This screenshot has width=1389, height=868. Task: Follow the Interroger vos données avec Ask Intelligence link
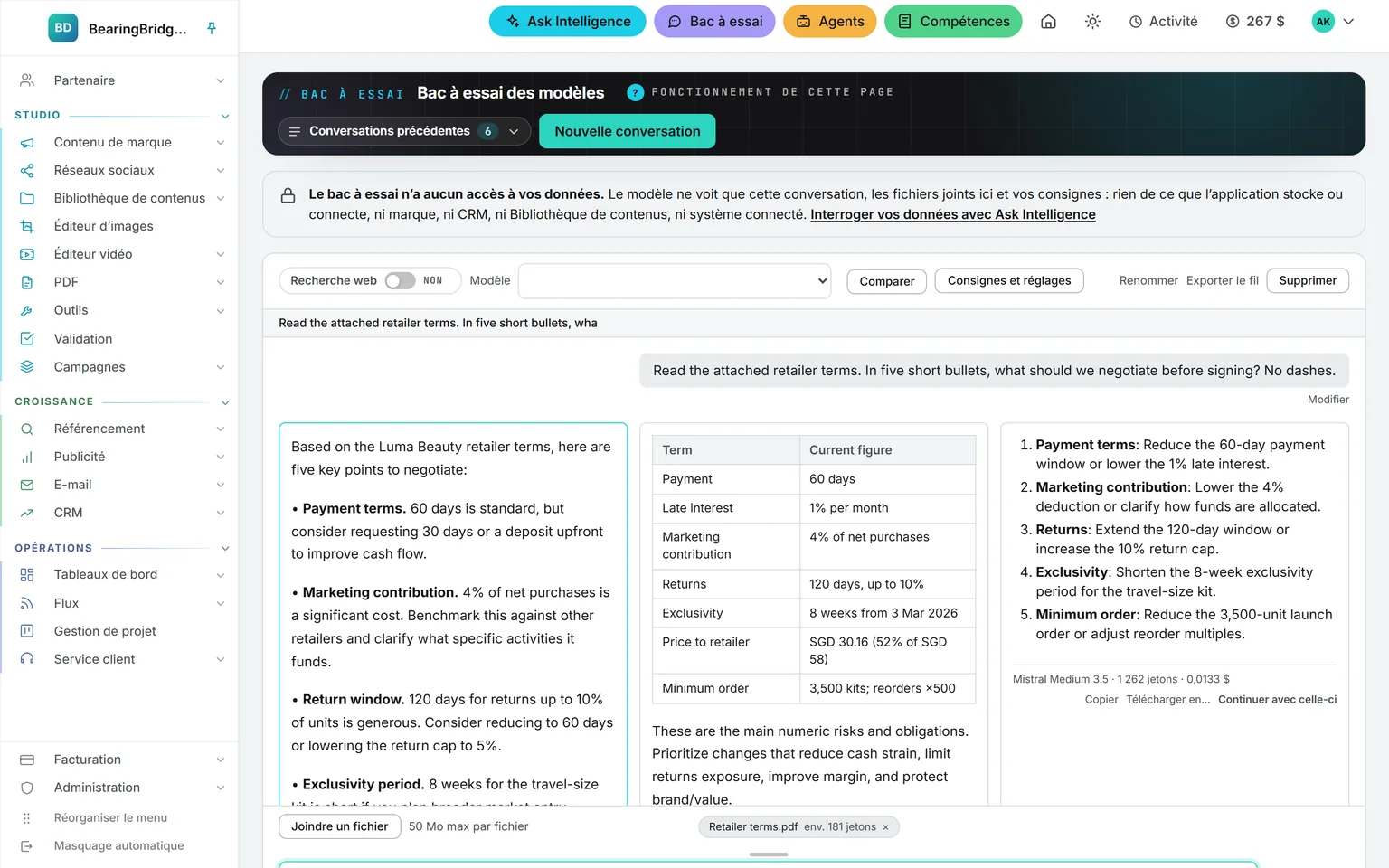pyautogui.click(x=953, y=214)
